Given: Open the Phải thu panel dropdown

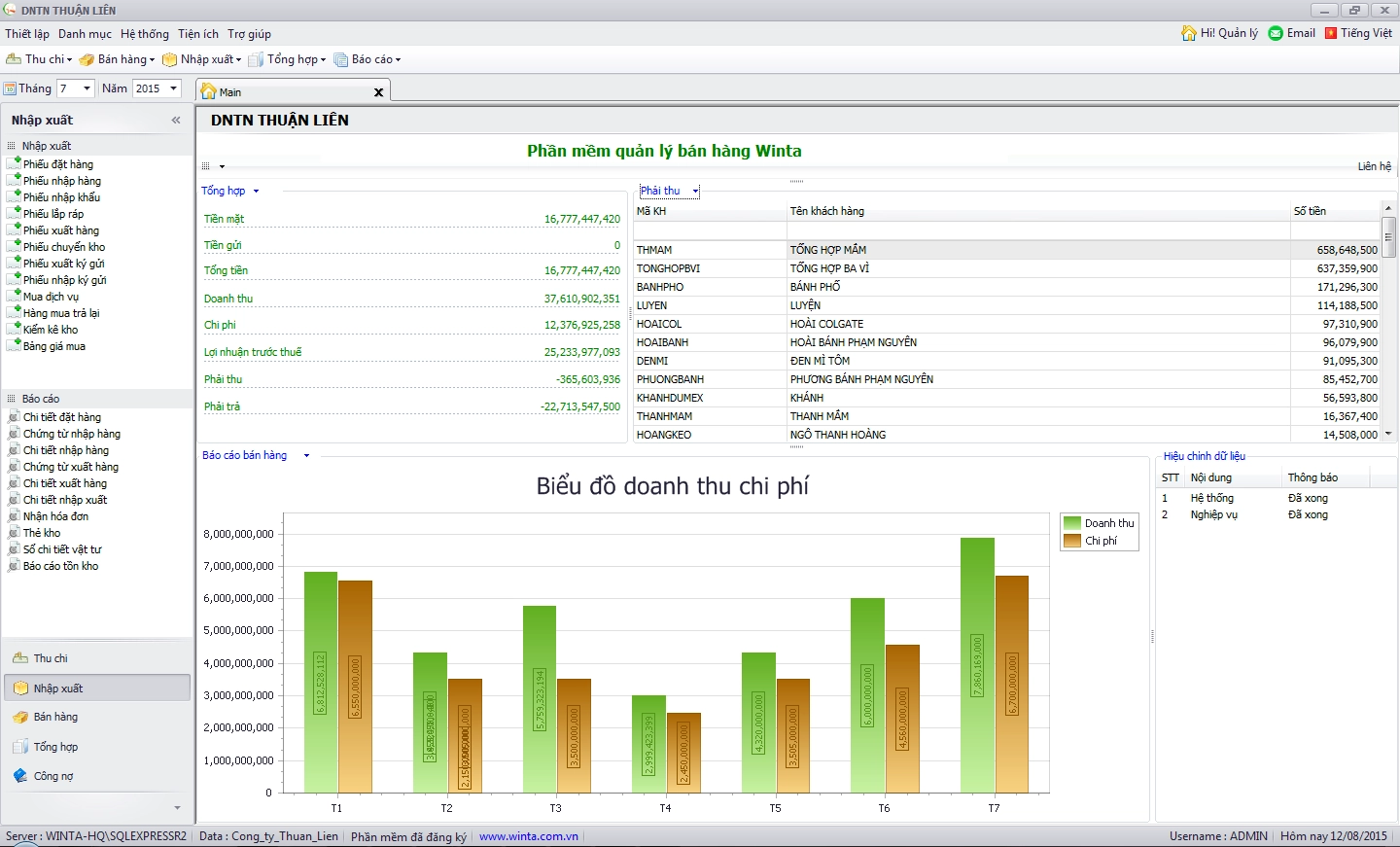Looking at the screenshot, I should tap(695, 192).
